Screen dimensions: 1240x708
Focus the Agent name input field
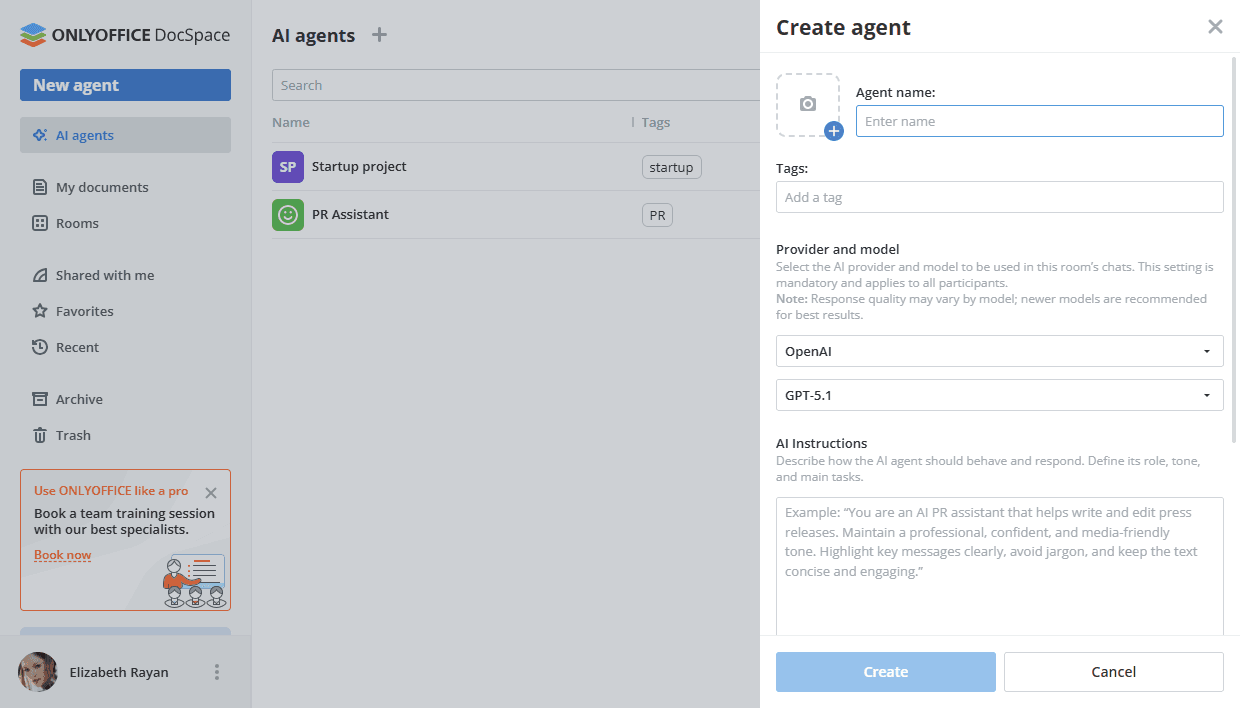point(1040,121)
